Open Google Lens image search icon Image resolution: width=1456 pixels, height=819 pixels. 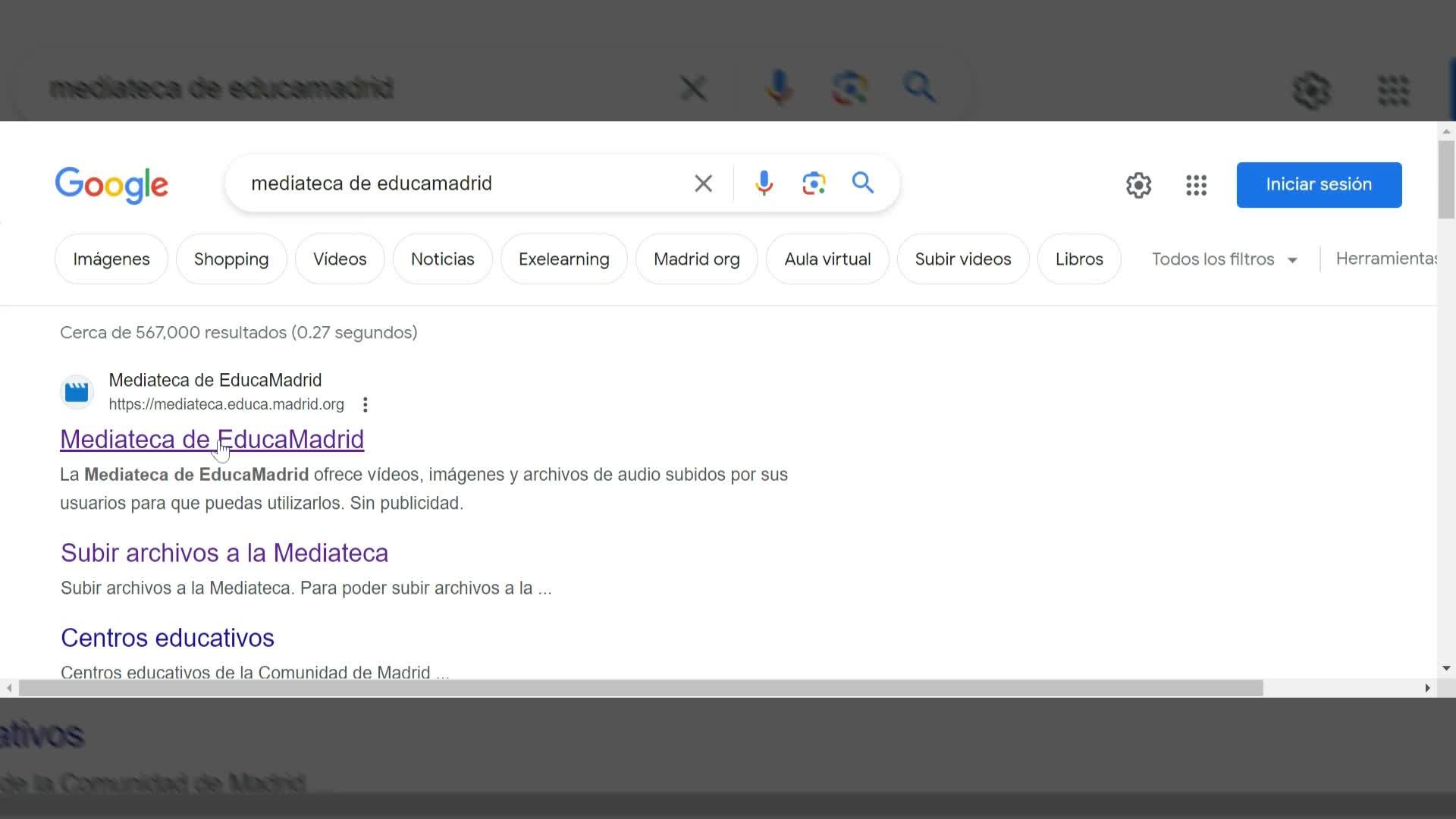click(x=814, y=184)
